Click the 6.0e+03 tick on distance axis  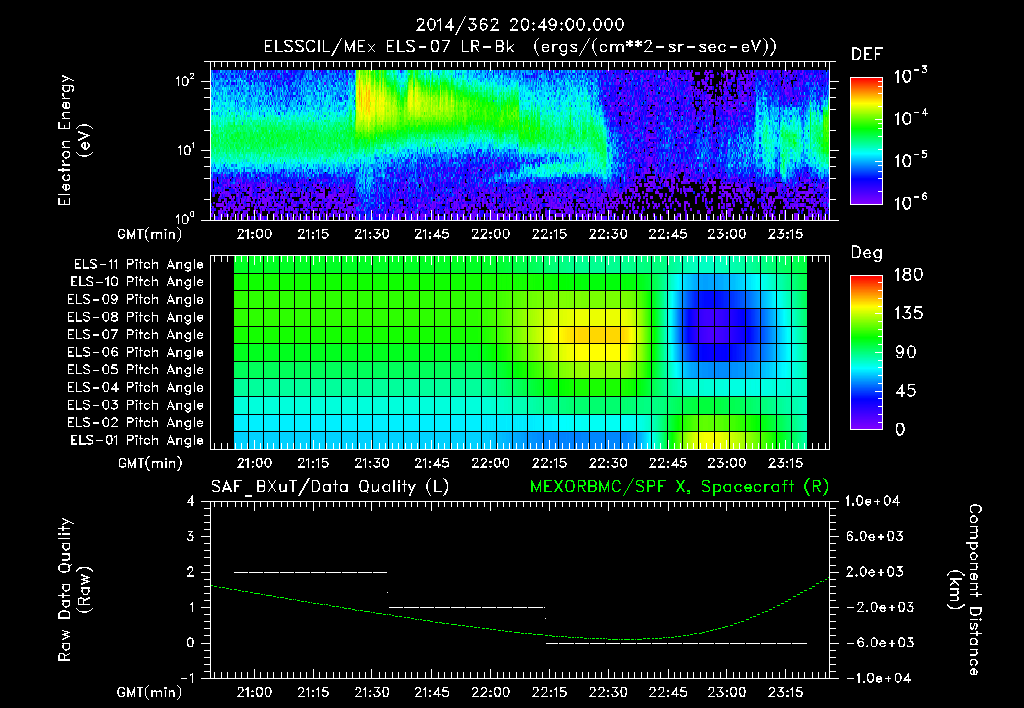(x=874, y=536)
